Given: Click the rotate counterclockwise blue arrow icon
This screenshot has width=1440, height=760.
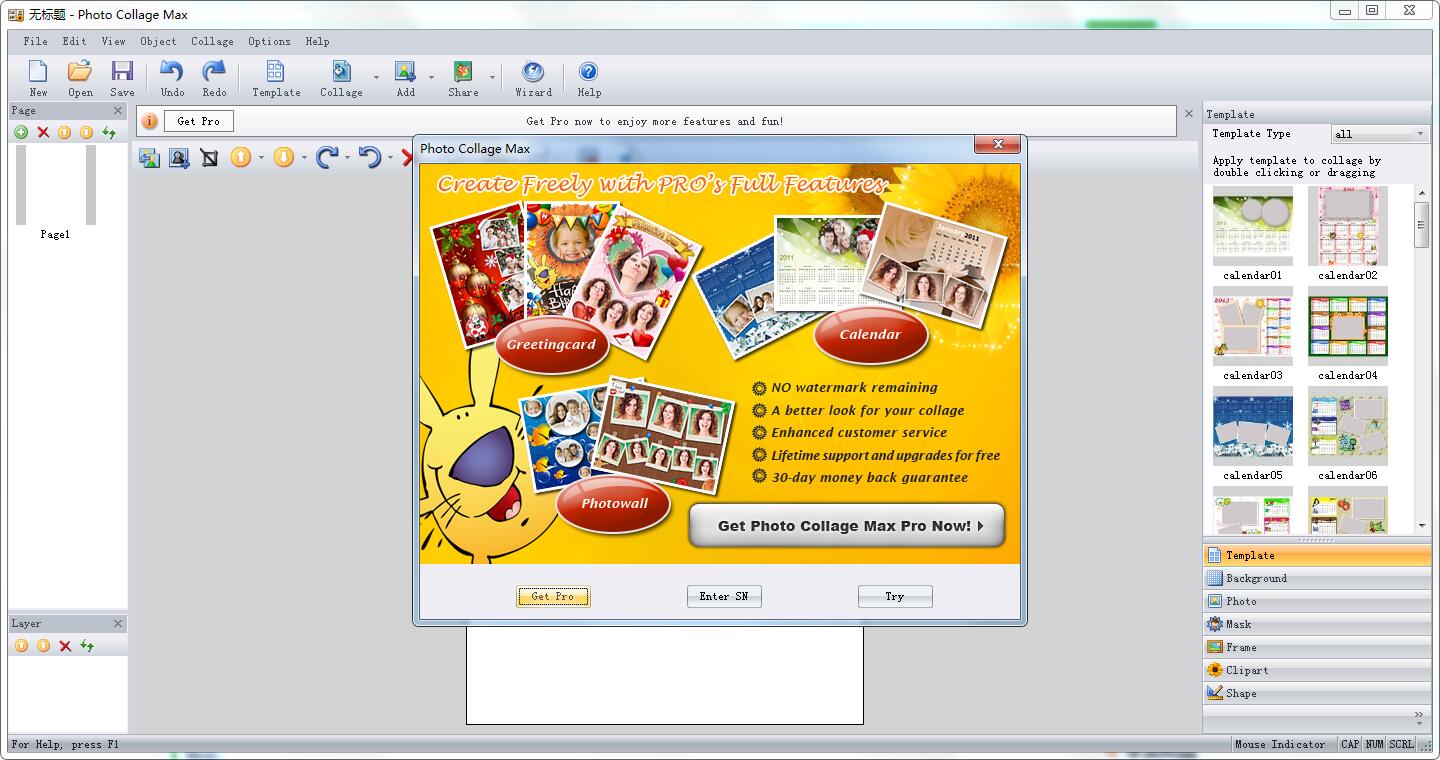Looking at the screenshot, I should [370, 158].
